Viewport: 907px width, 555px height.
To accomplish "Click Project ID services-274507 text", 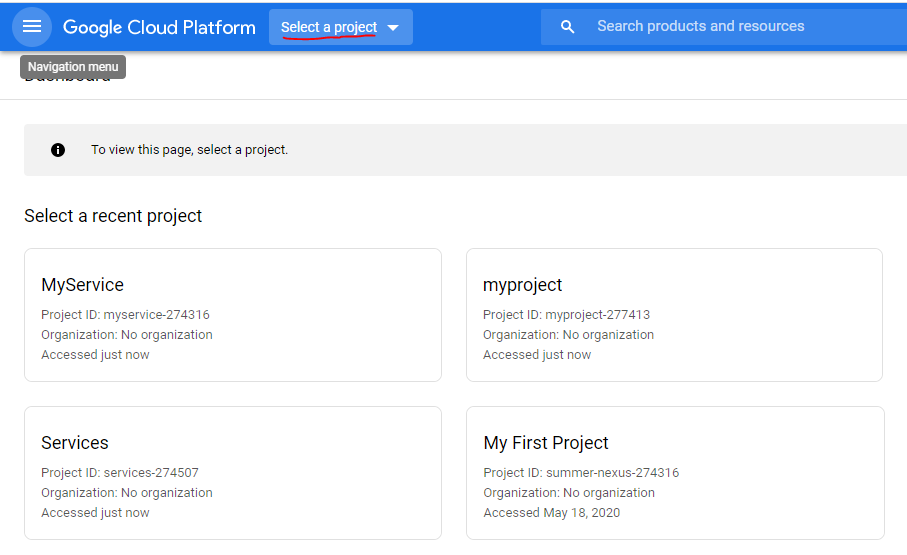I will [x=127, y=473].
